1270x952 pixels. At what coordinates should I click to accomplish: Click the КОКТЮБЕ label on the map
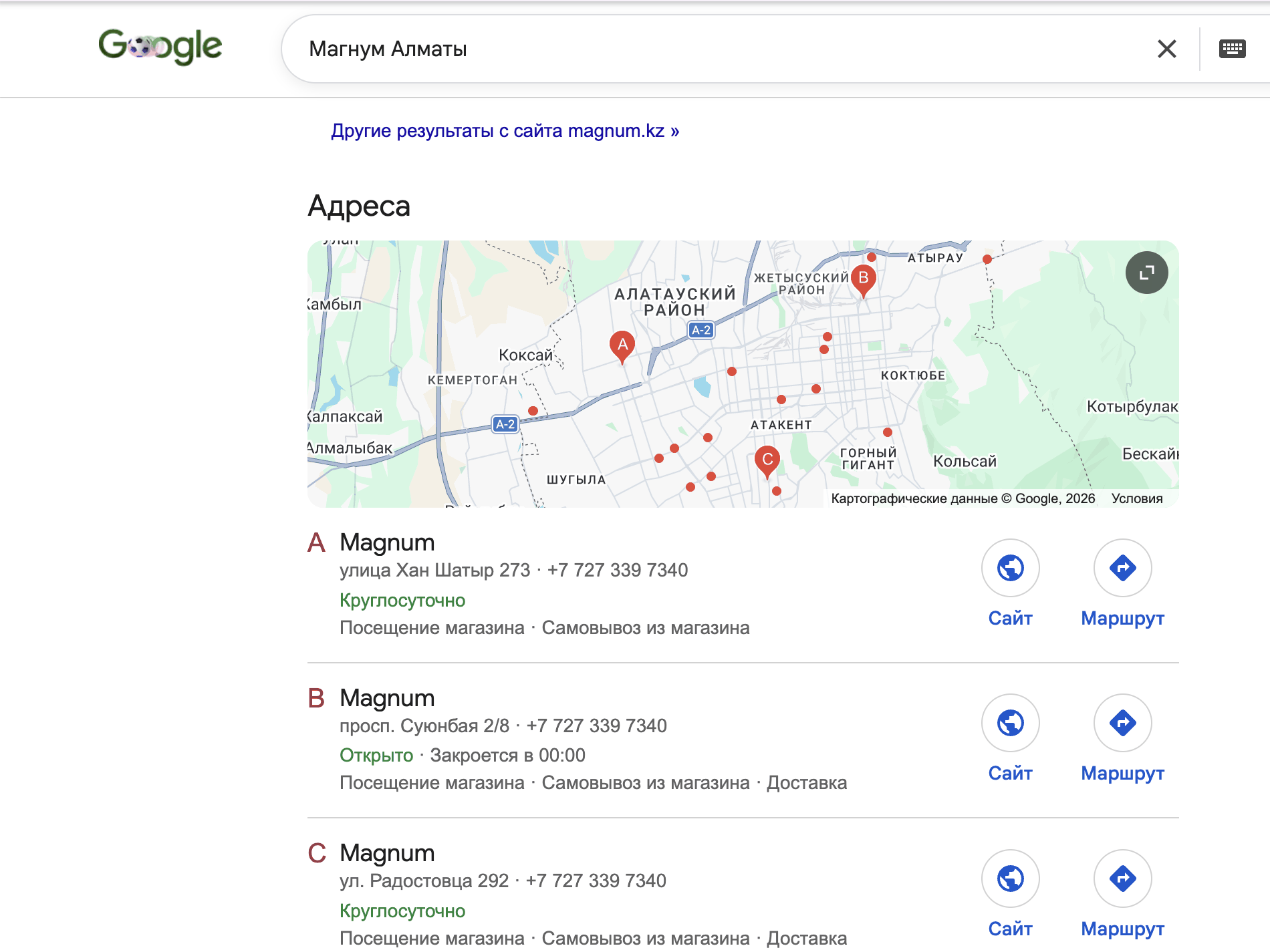[x=913, y=375]
